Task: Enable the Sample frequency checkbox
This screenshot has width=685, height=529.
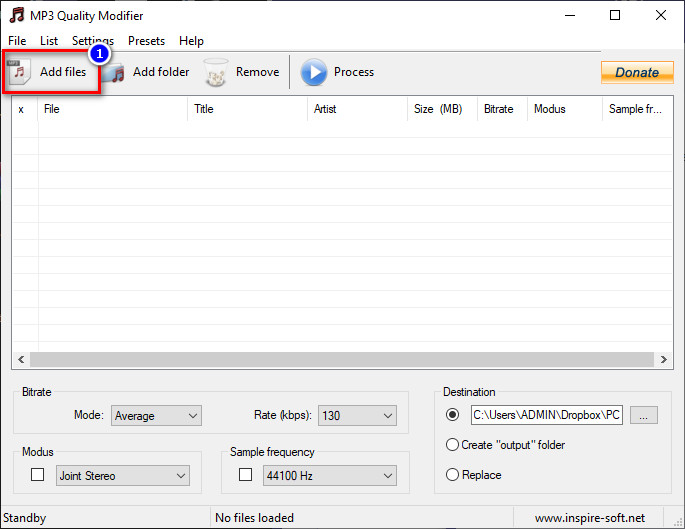Action: tap(246, 475)
